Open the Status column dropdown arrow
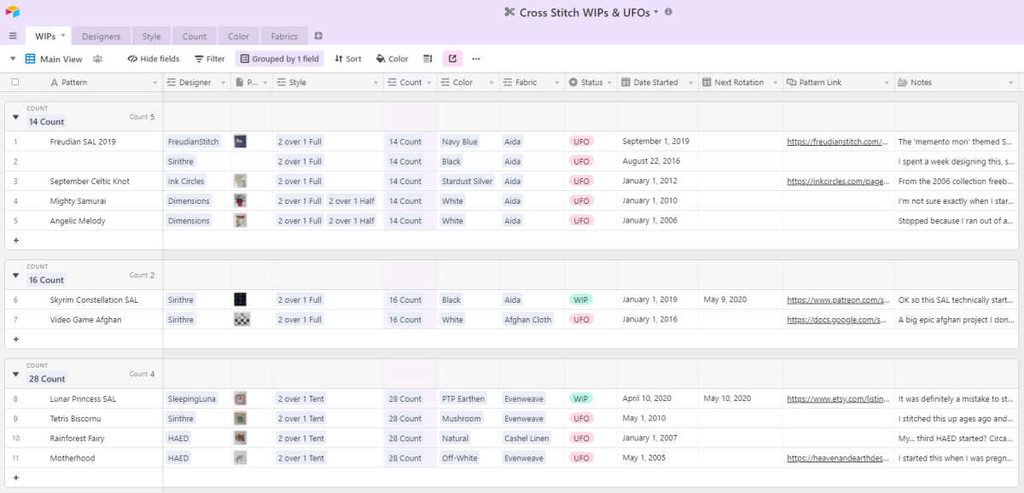 609,83
